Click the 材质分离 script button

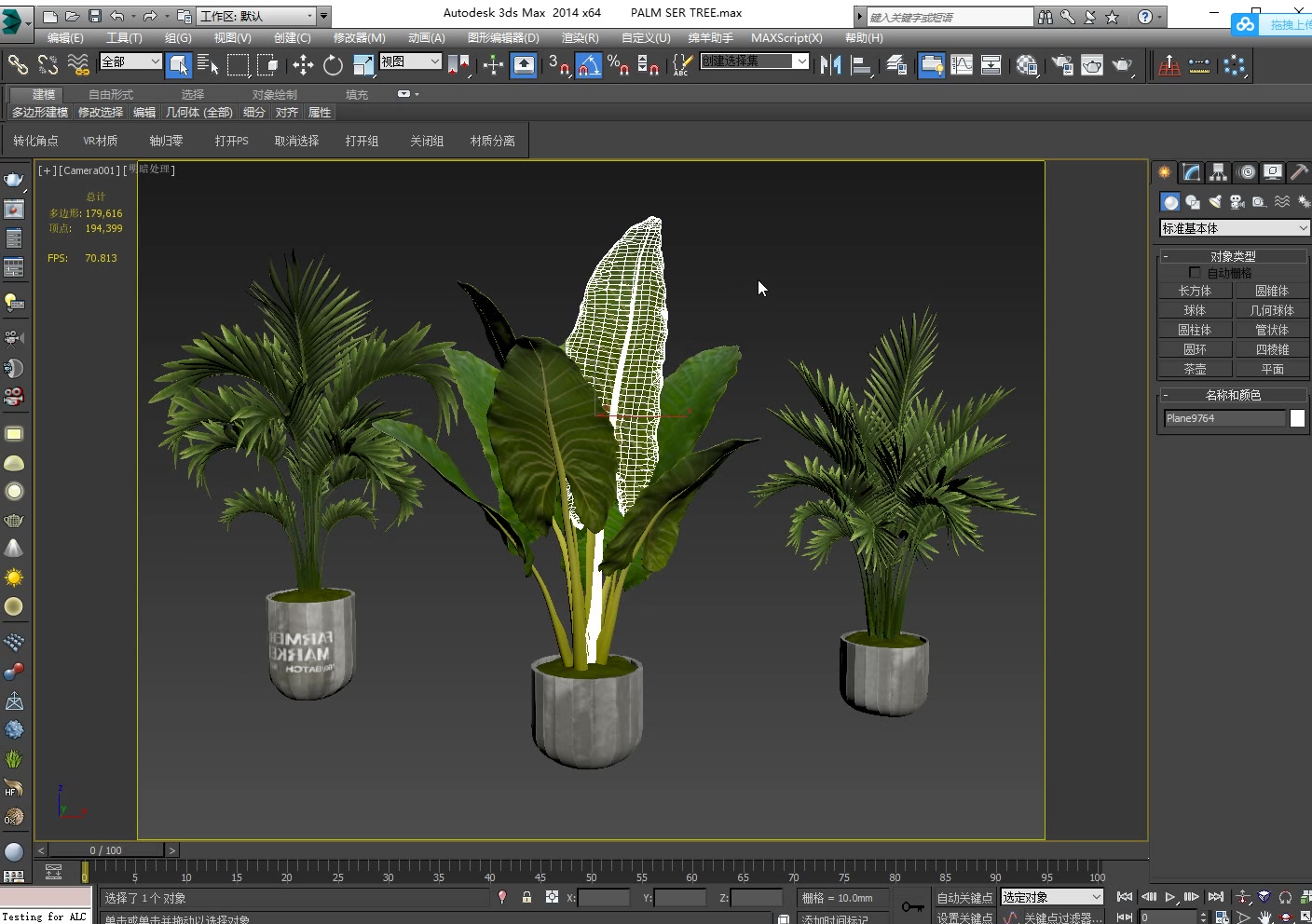[x=493, y=141]
